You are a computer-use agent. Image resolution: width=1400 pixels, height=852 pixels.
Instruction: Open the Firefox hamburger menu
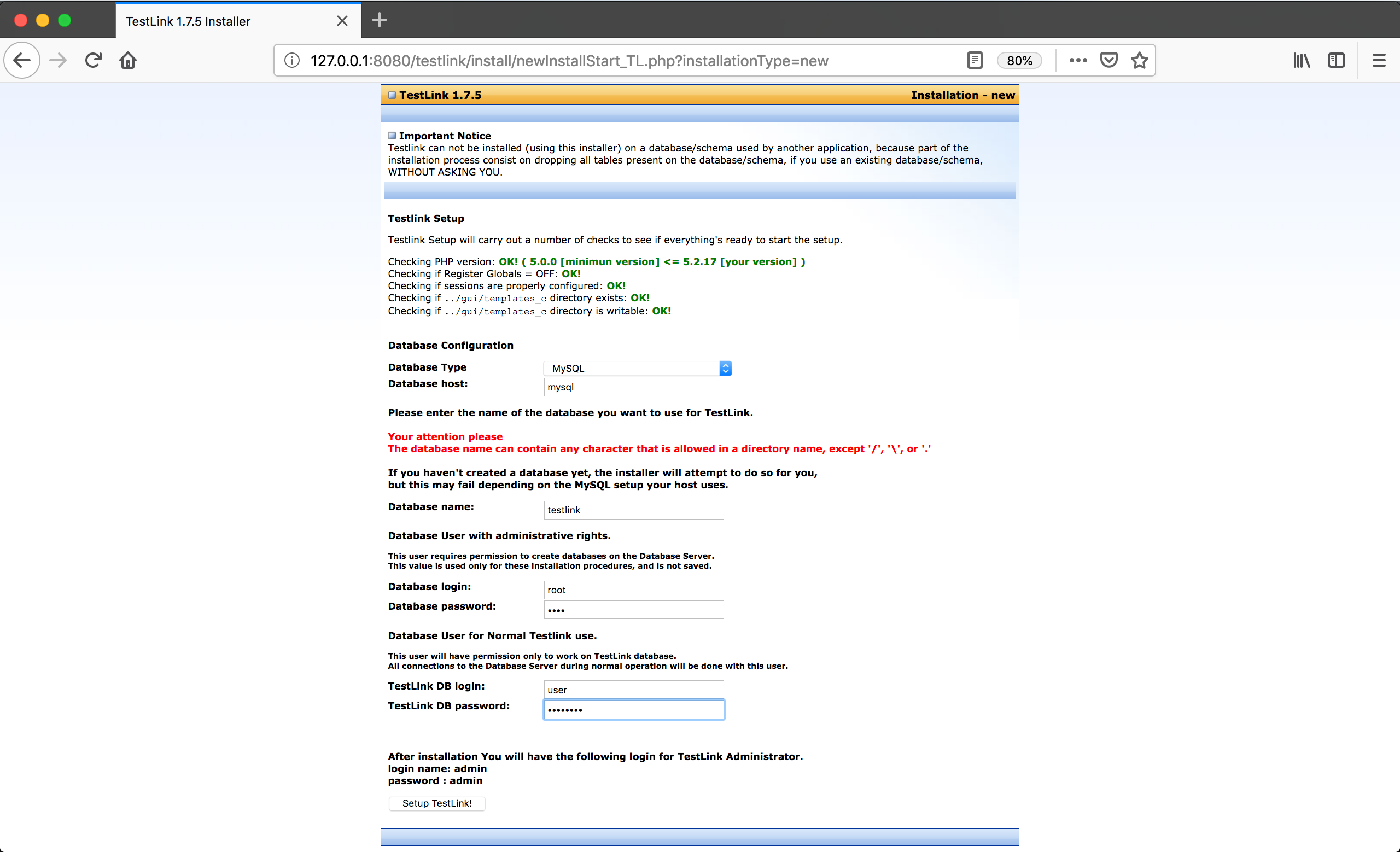click(1379, 60)
